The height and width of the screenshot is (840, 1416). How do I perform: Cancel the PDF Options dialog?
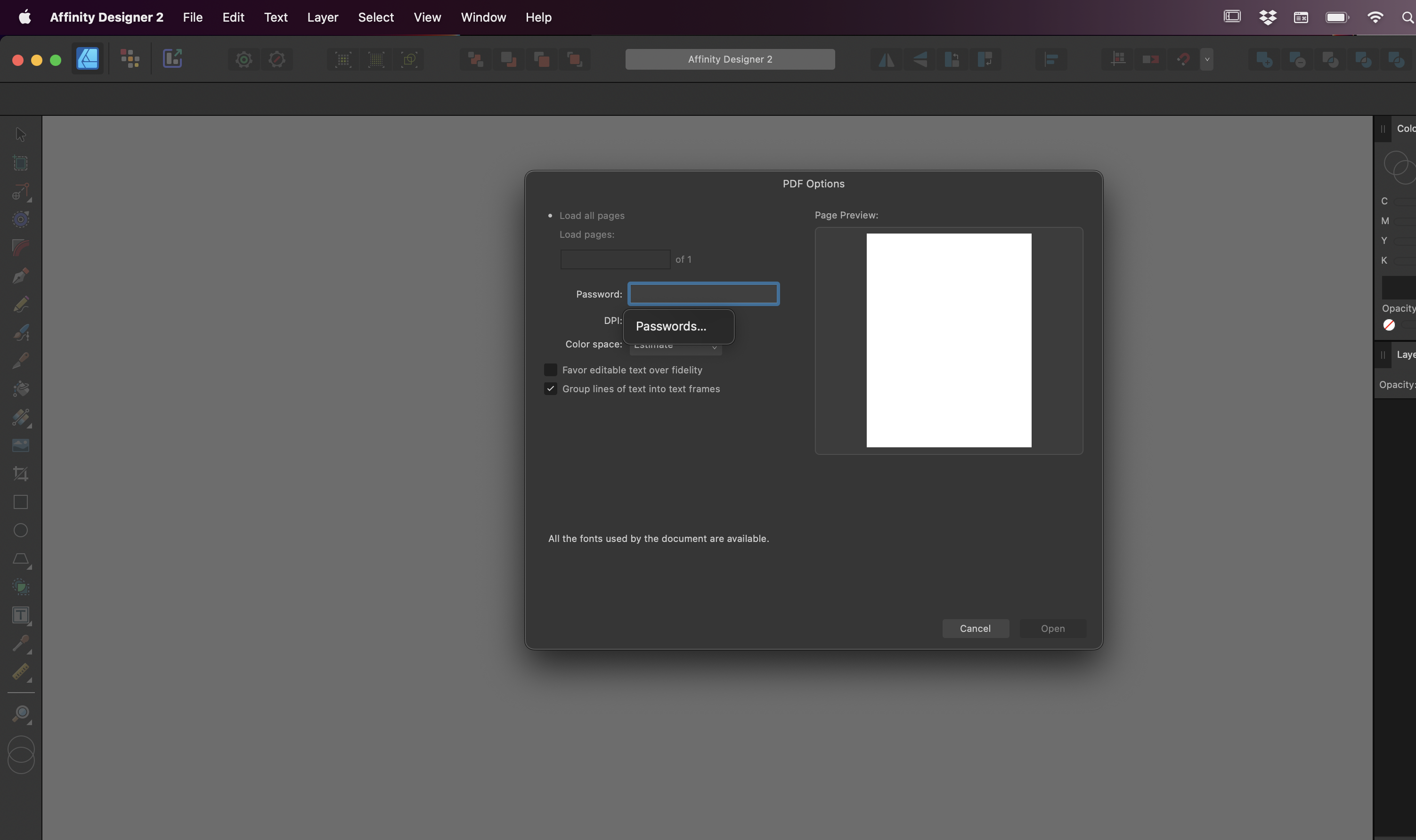(x=975, y=629)
